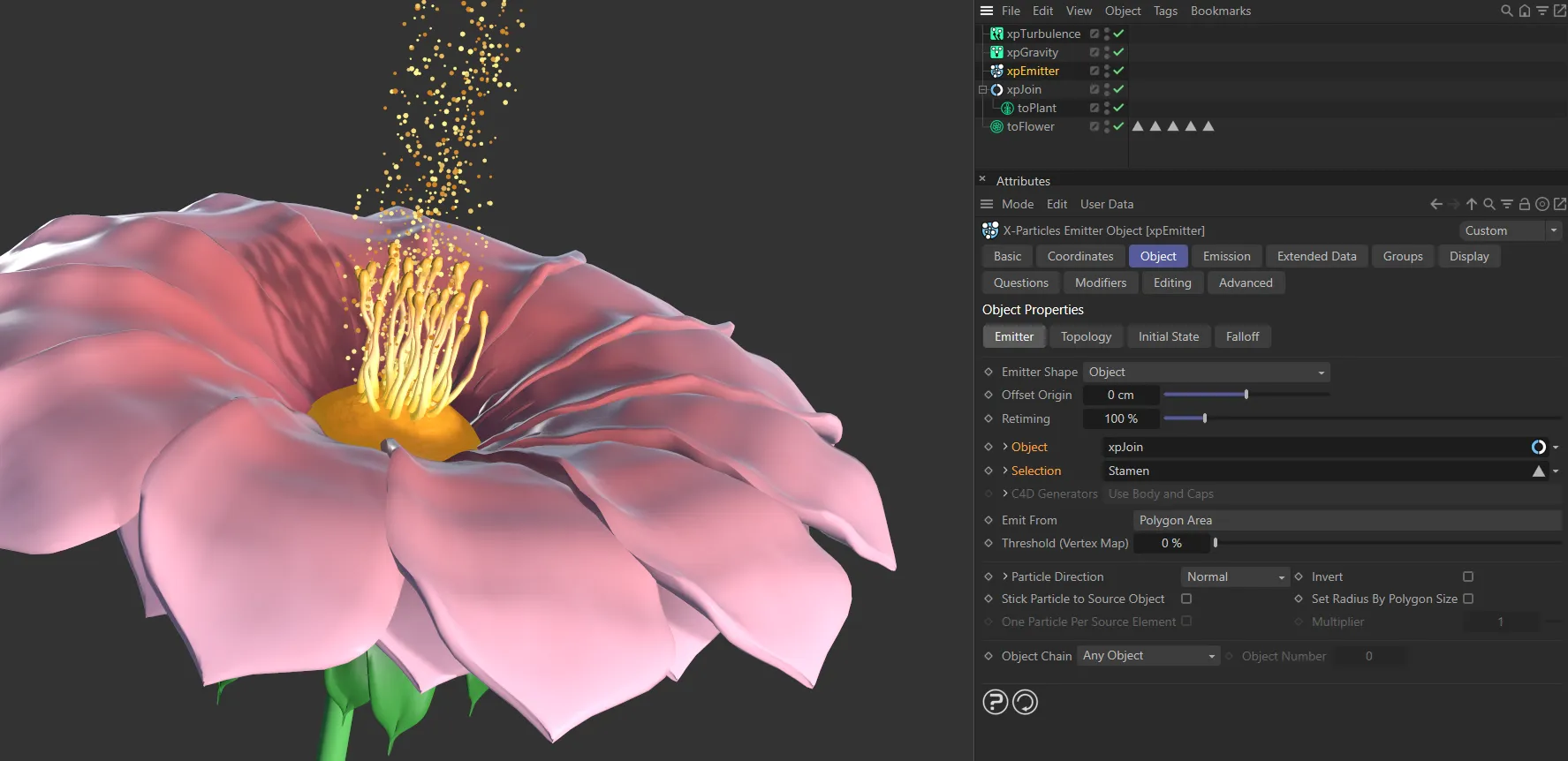
Task: Toggle xpGravity enabled checkmark
Action: [1119, 52]
